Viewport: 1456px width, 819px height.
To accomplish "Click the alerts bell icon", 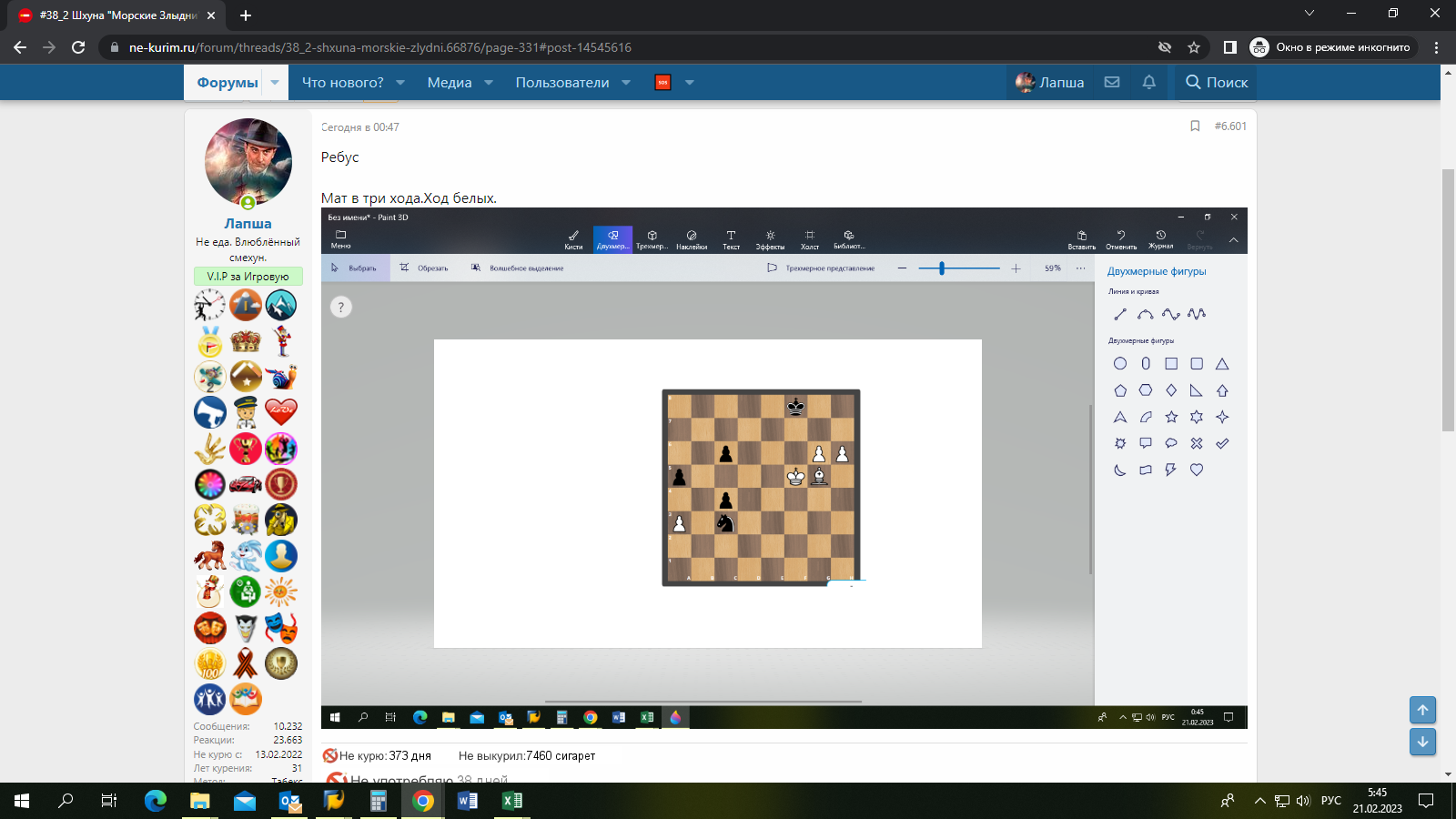I will [1149, 82].
